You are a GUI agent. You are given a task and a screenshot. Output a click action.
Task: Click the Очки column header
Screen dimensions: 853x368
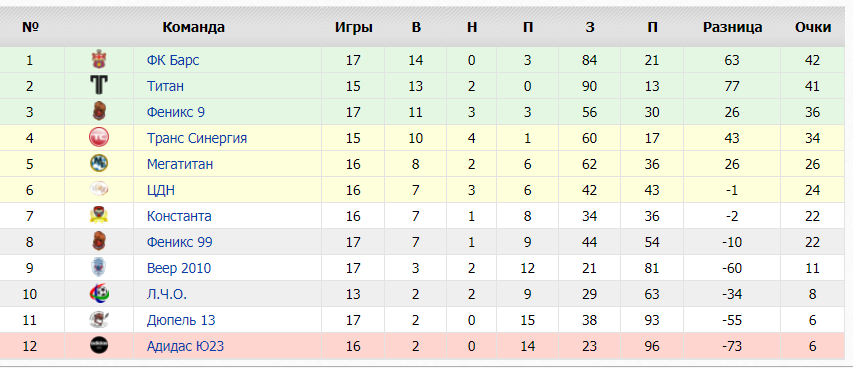(x=812, y=27)
